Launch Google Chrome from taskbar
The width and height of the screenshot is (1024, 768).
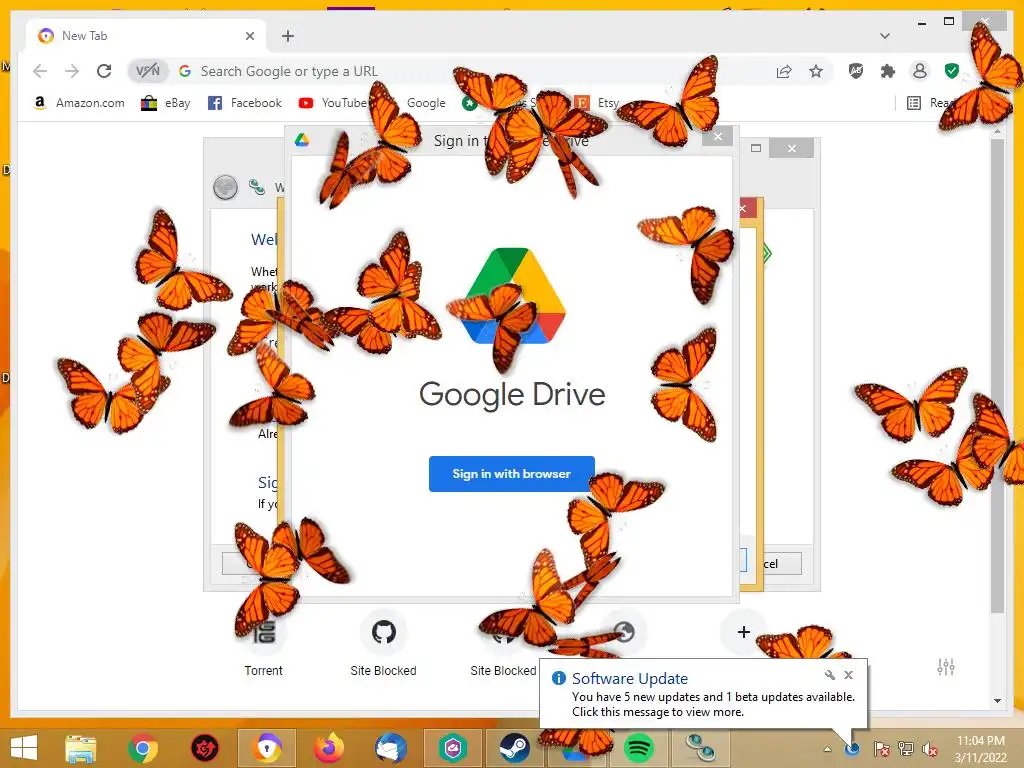coord(143,748)
